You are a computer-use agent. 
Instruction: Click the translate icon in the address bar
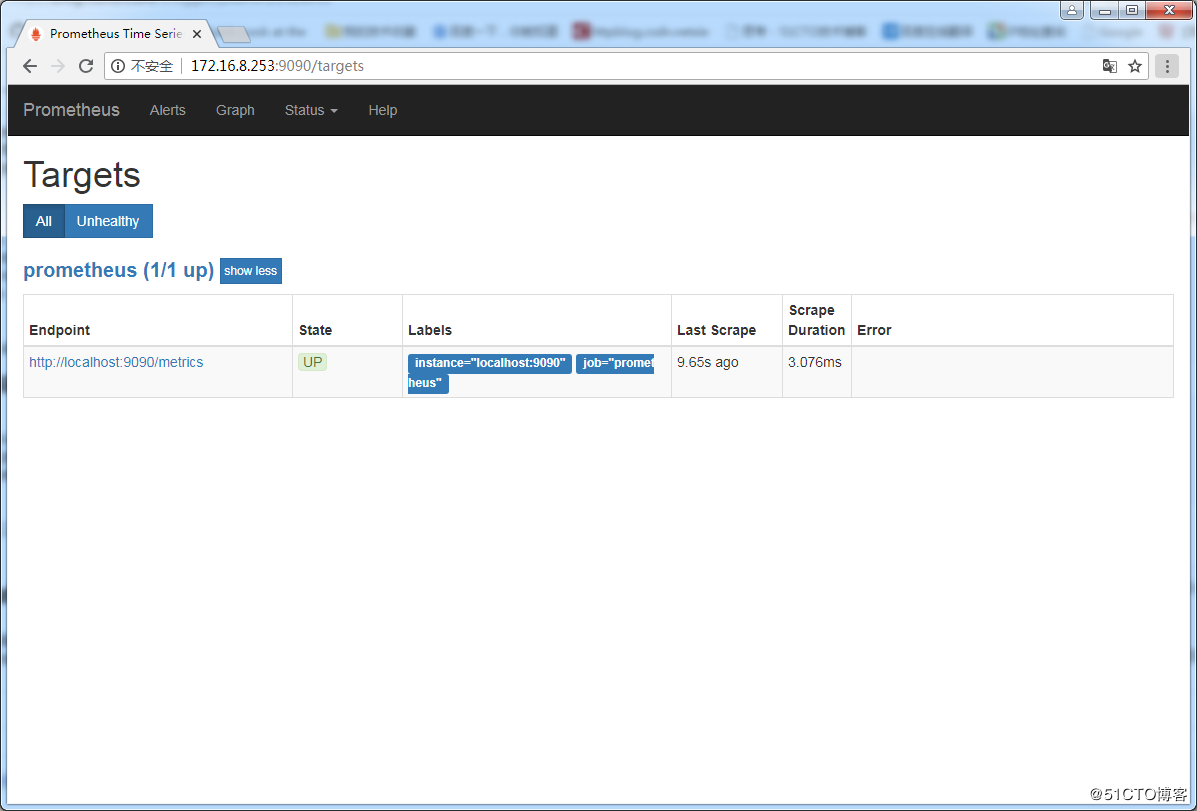pyautogui.click(x=1109, y=65)
